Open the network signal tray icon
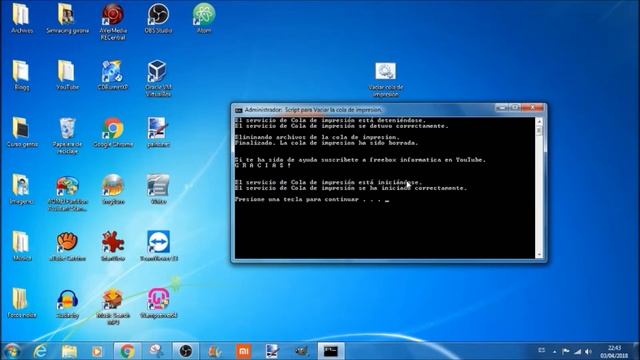The width and height of the screenshot is (640, 360). tap(577, 351)
